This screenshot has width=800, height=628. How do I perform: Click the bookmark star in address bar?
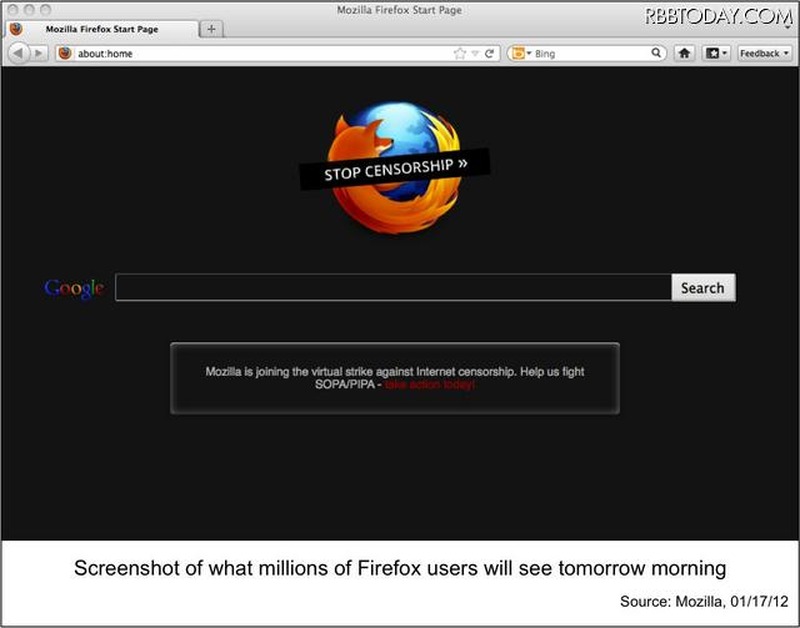click(x=460, y=53)
